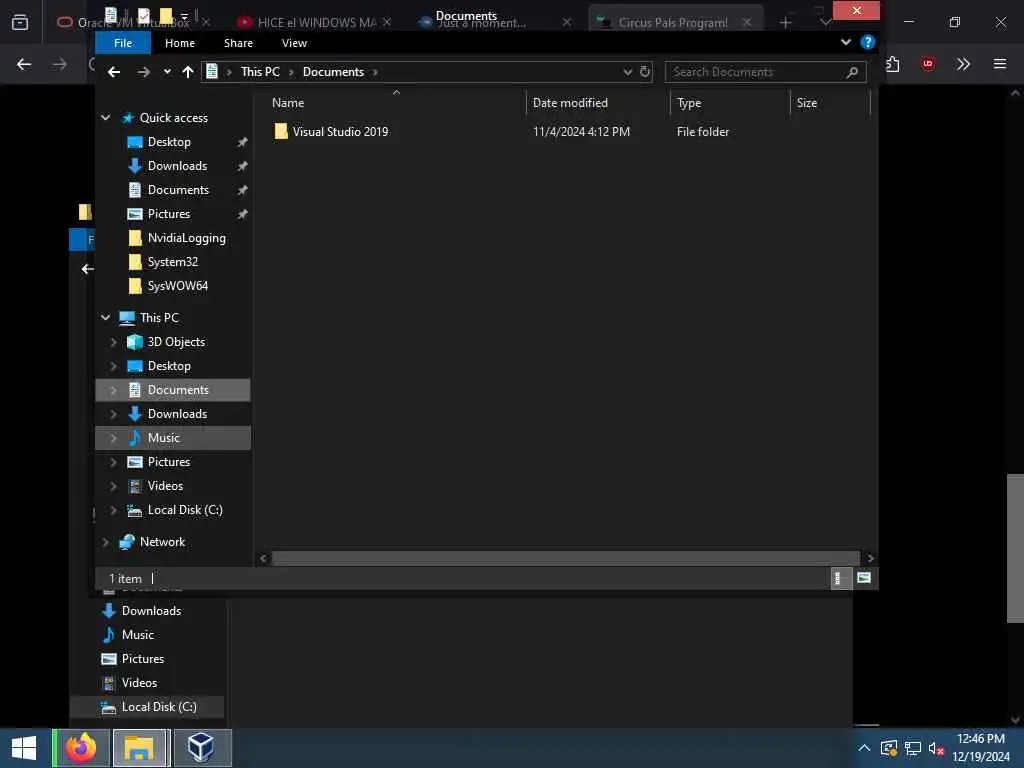Viewport: 1024px width, 768px height.
Task: Expand 3D Objects under This PC
Action: (x=114, y=342)
